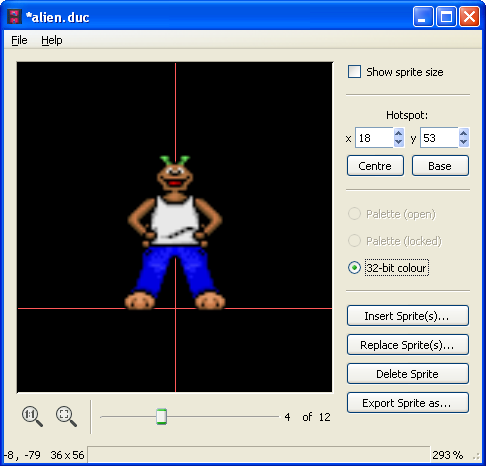Click the Export Sprite as... button
This screenshot has width=486, height=466.
[x=408, y=403]
